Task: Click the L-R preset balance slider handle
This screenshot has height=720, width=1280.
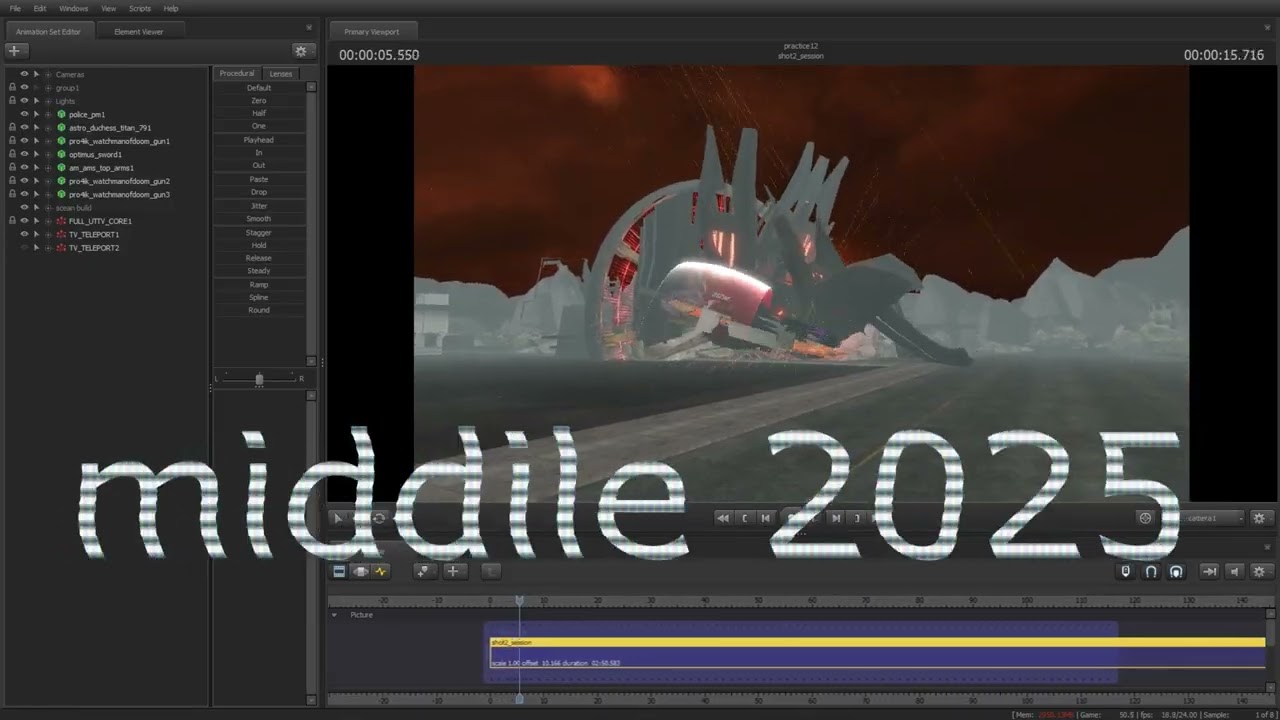Action: tap(259, 379)
